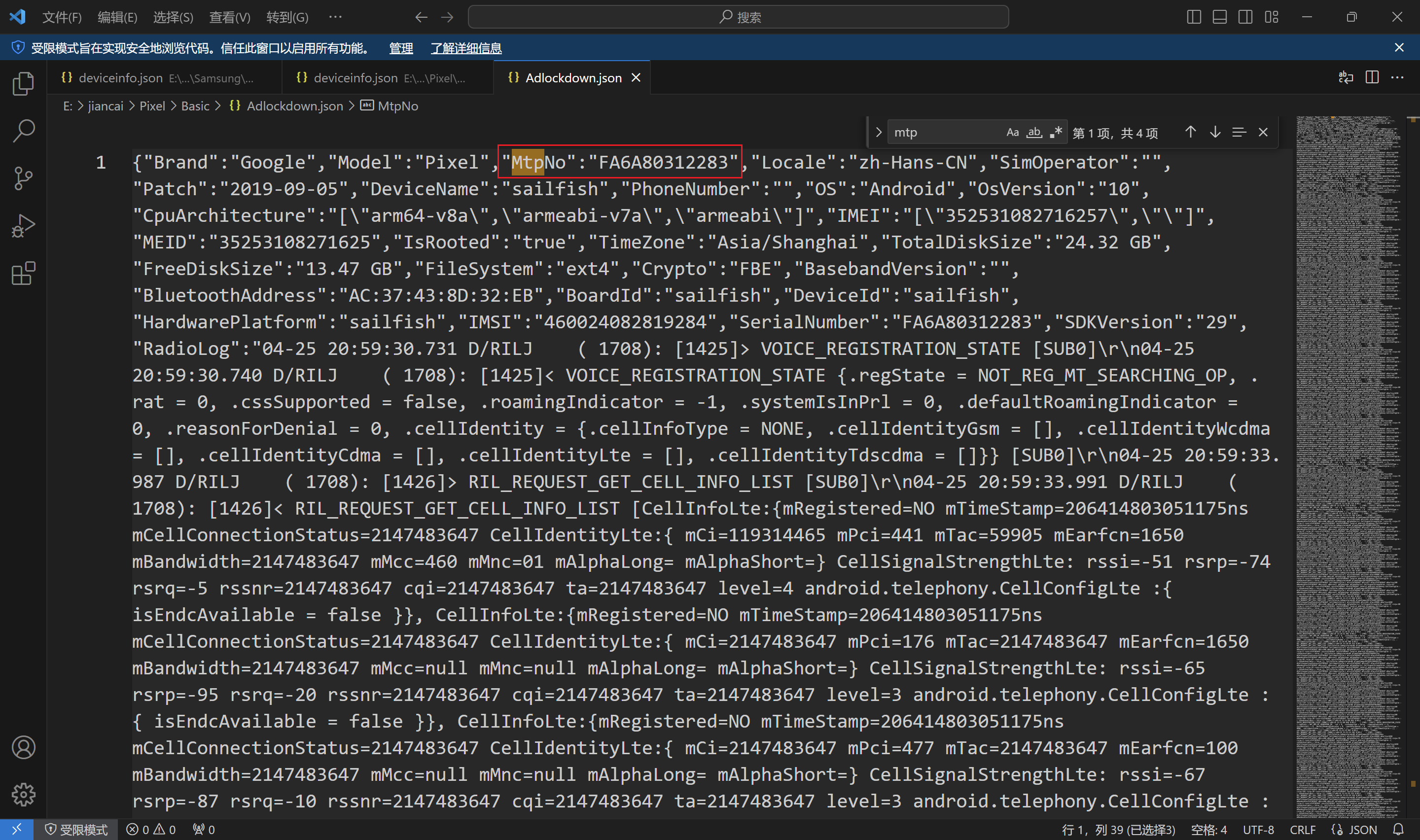Click the vertical scrollbar overview ruler
Viewport: 1420px width, 840px height.
click(1413, 467)
